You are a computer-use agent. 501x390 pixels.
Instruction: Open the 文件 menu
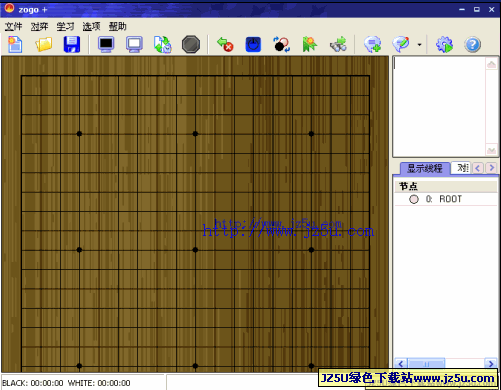pyautogui.click(x=13, y=26)
